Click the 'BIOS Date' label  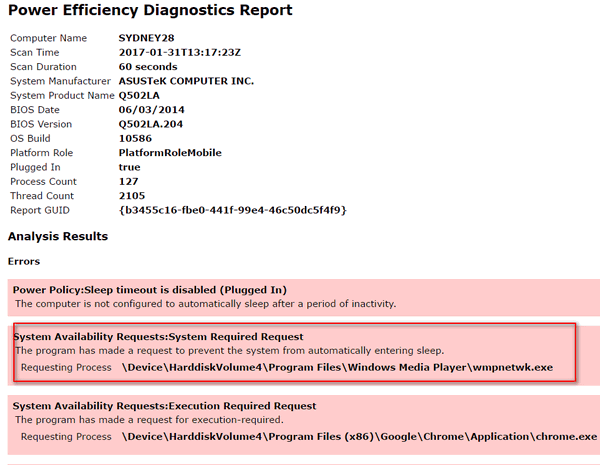35,110
